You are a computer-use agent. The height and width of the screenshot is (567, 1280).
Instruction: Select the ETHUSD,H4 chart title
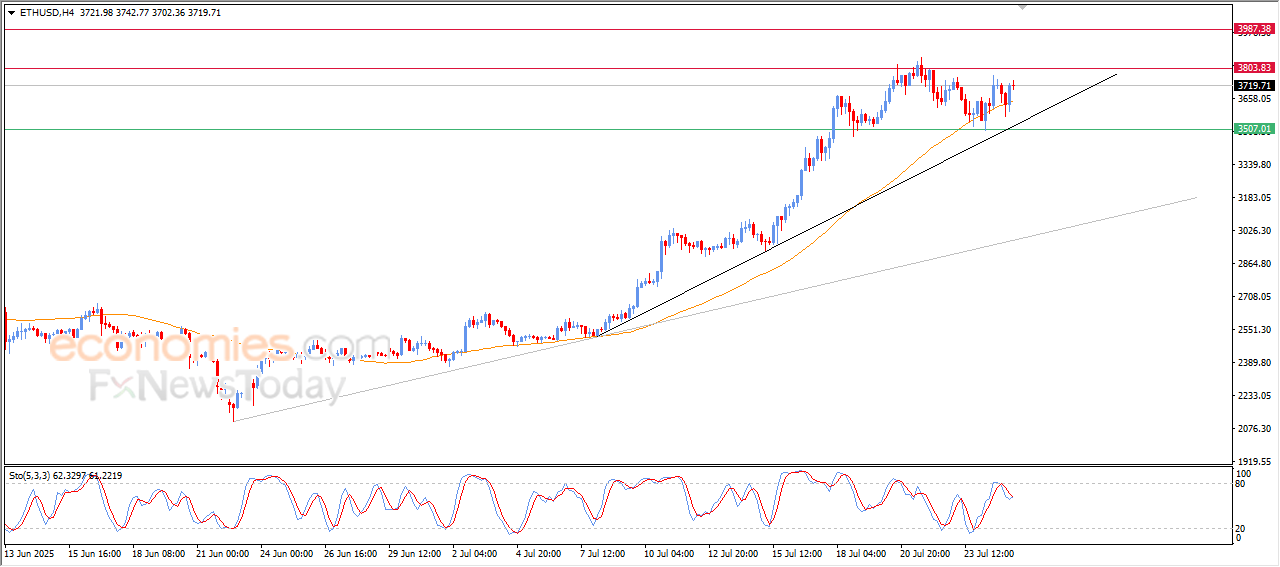46,13
